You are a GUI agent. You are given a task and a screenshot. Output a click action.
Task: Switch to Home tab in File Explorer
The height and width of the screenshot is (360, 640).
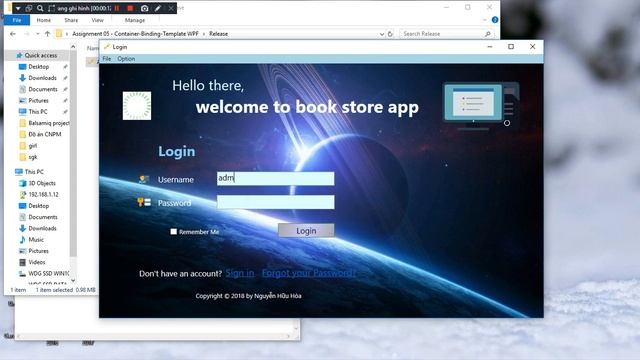click(44, 20)
